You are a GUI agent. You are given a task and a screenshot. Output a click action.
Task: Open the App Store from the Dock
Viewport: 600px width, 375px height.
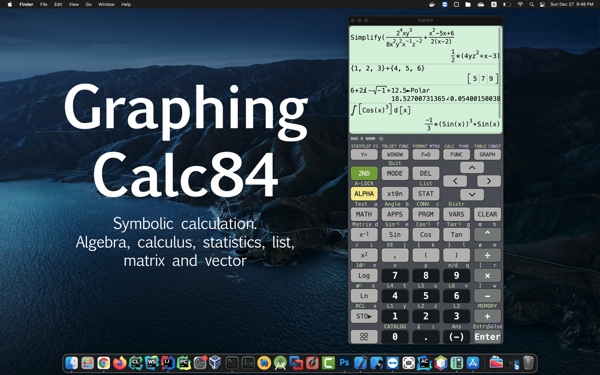pos(473,363)
